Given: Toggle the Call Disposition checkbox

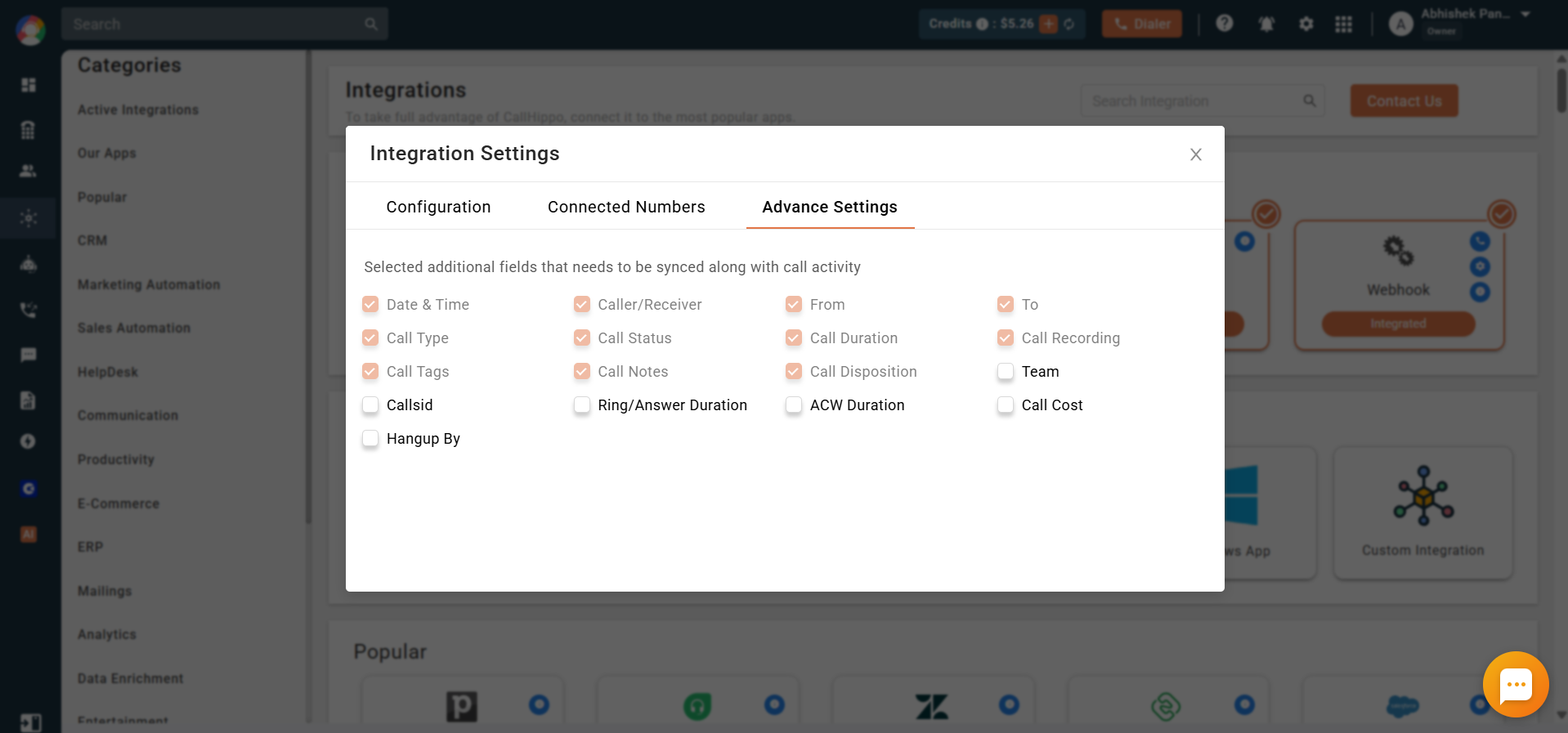Looking at the screenshot, I should (x=794, y=372).
